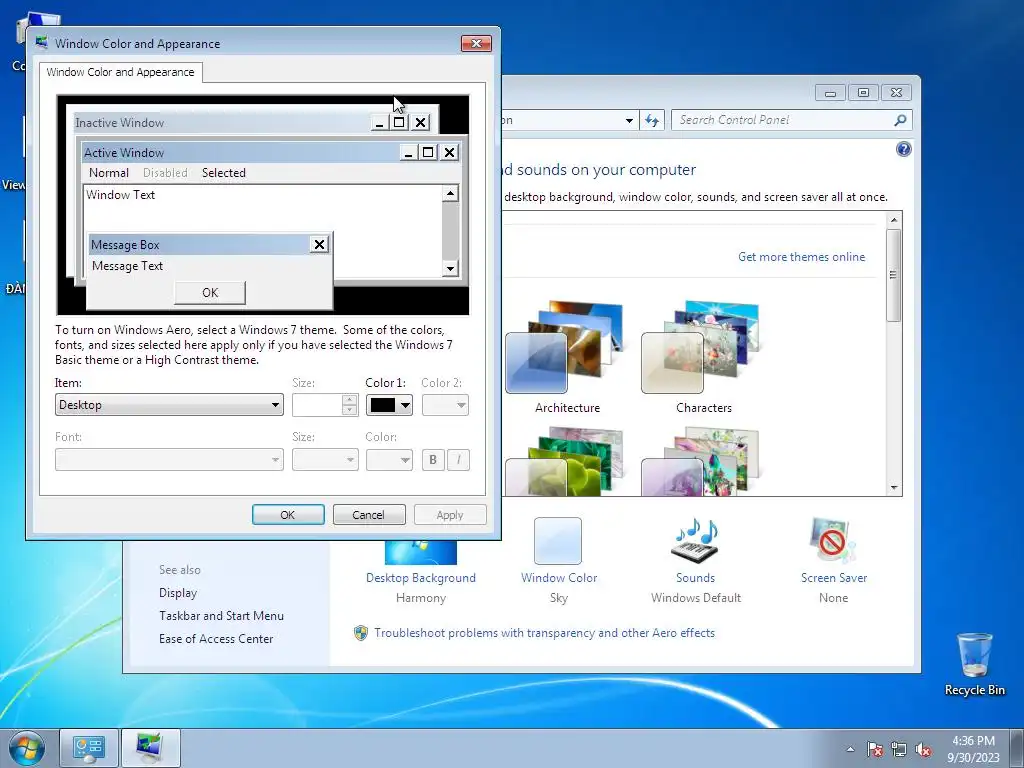Screen dimensions: 1024x768
Task: Expand the Control Panel address bar dropdown arrow
Action: (629, 120)
